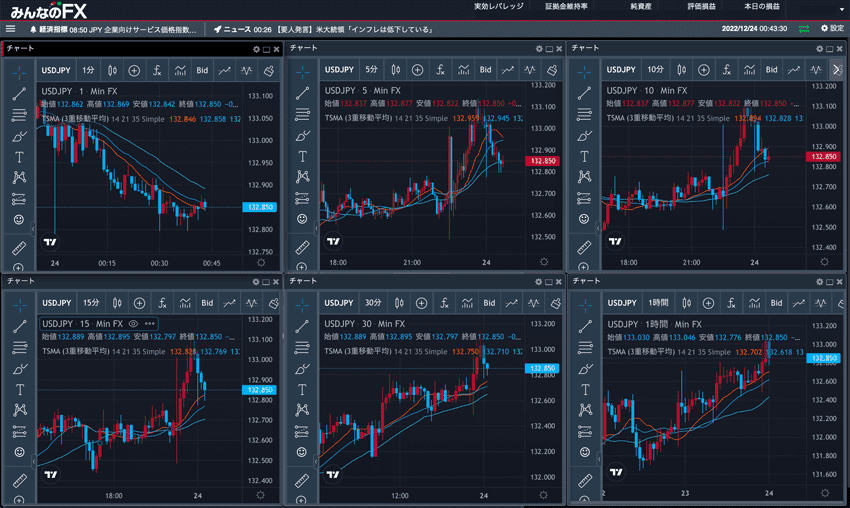The height and width of the screenshot is (508, 850).
Task: Open USDJPY symbol selector in the 1分 chart
Action: [x=56, y=70]
